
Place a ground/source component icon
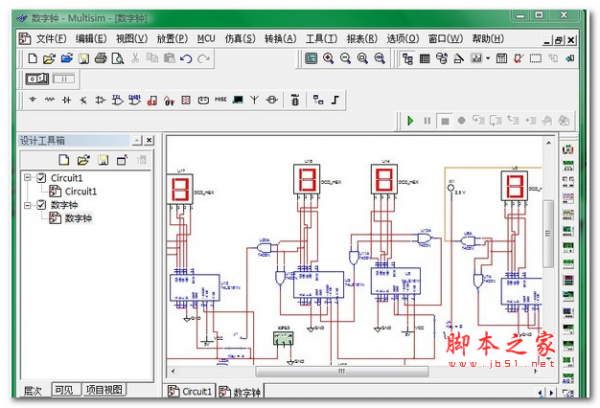pyautogui.click(x=32, y=100)
